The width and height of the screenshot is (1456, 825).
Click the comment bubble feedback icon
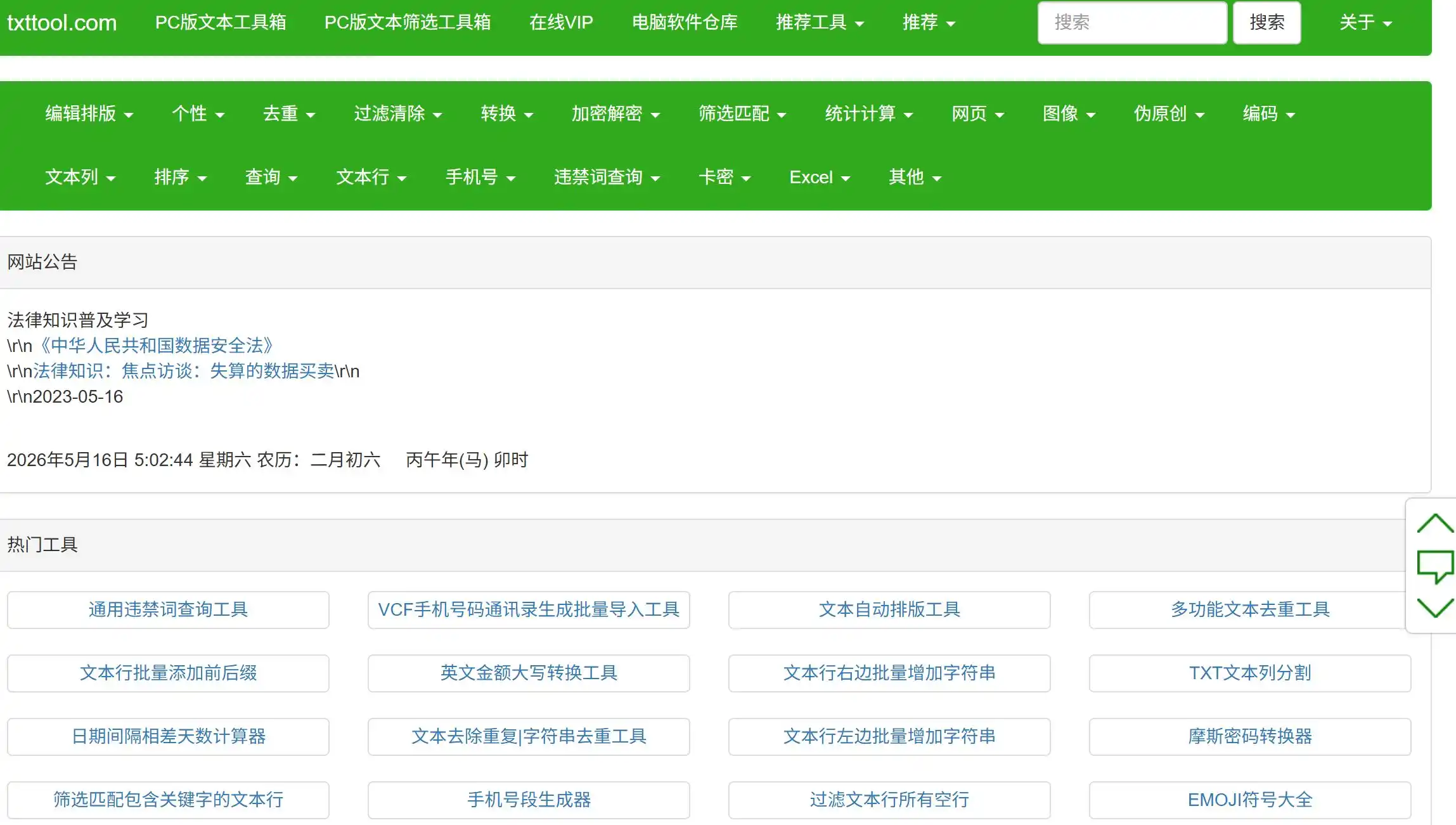click(x=1435, y=566)
